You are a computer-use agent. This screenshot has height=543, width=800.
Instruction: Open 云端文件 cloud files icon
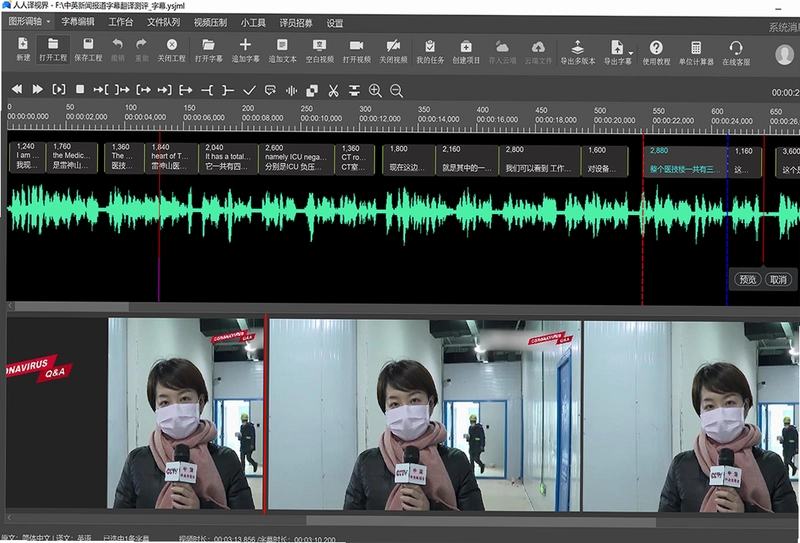[538, 52]
